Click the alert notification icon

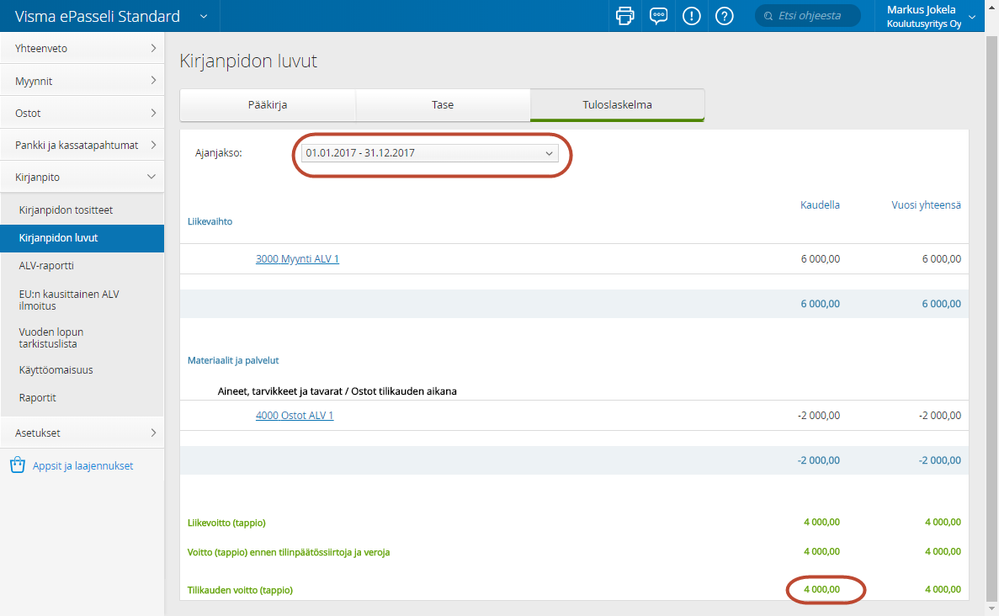691,16
